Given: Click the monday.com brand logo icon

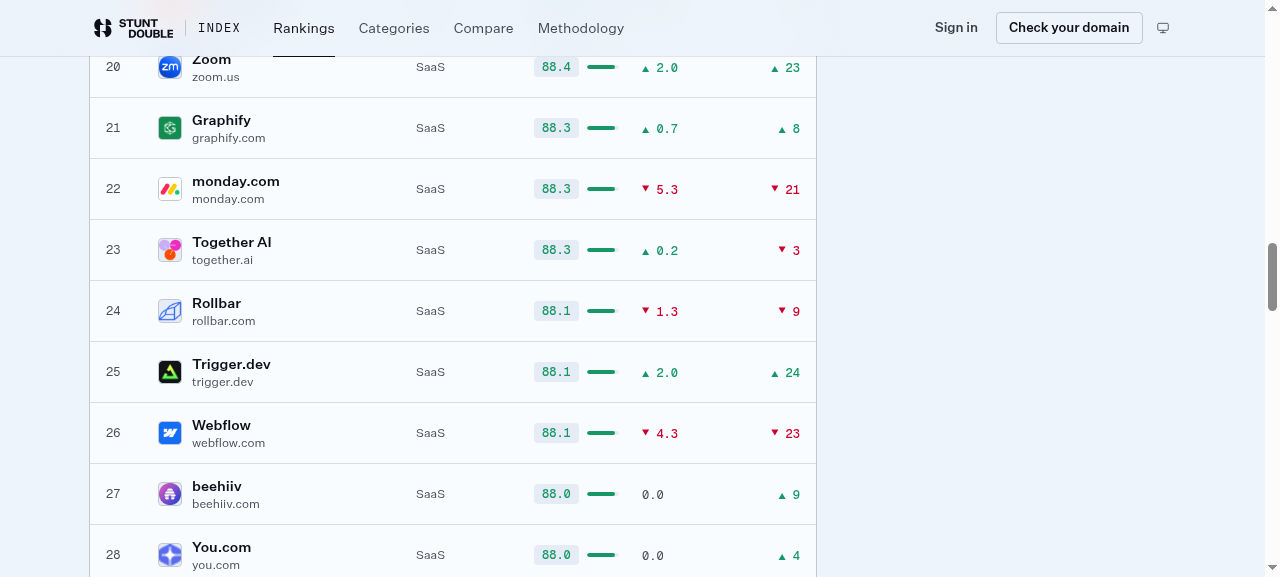Looking at the screenshot, I should [x=170, y=189].
